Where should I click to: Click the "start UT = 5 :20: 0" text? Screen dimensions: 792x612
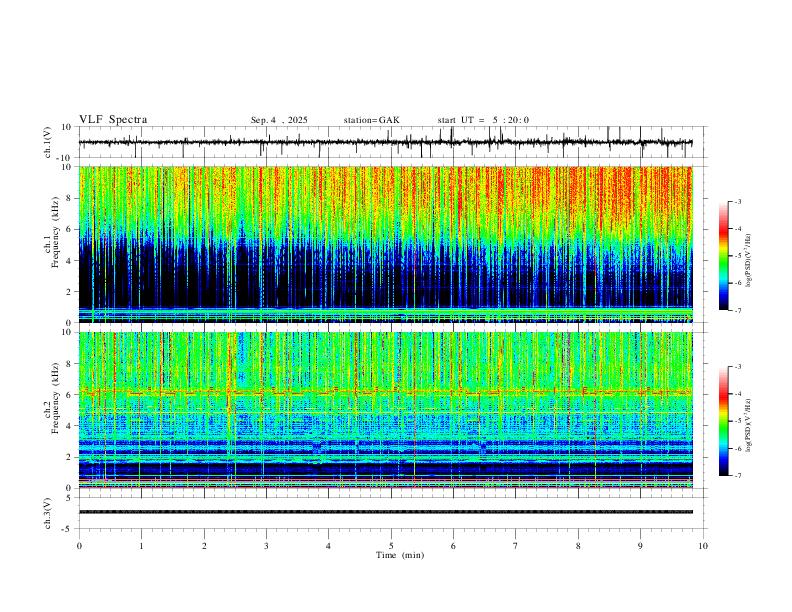(483, 120)
